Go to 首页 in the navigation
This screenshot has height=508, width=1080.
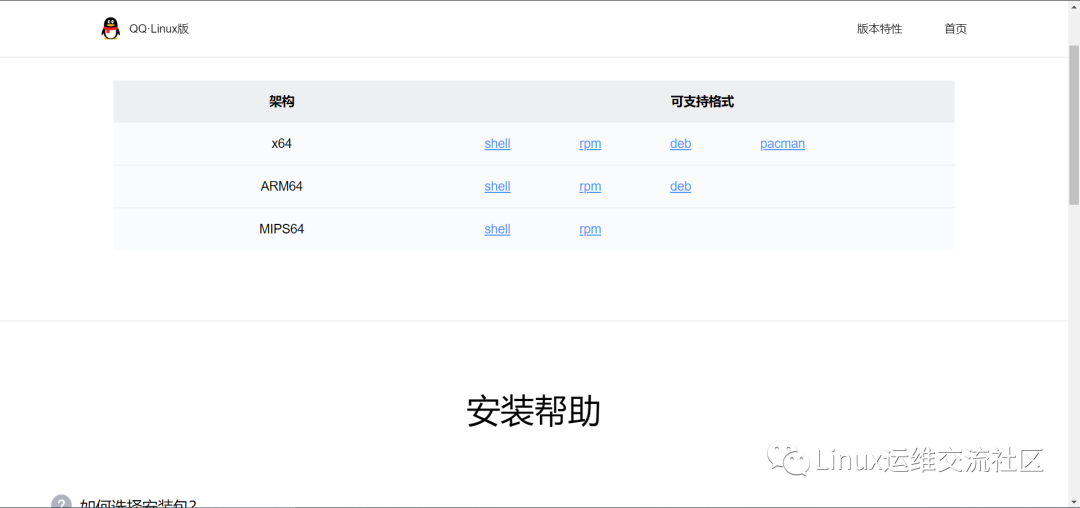[955, 29]
